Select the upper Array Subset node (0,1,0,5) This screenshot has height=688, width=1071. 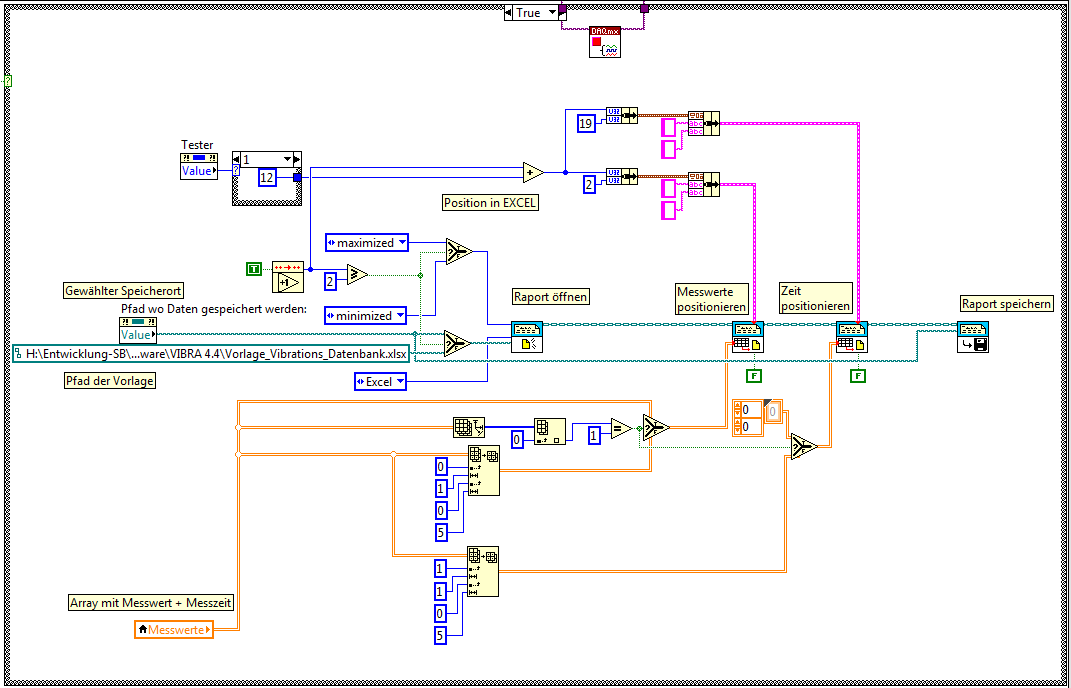coord(484,470)
